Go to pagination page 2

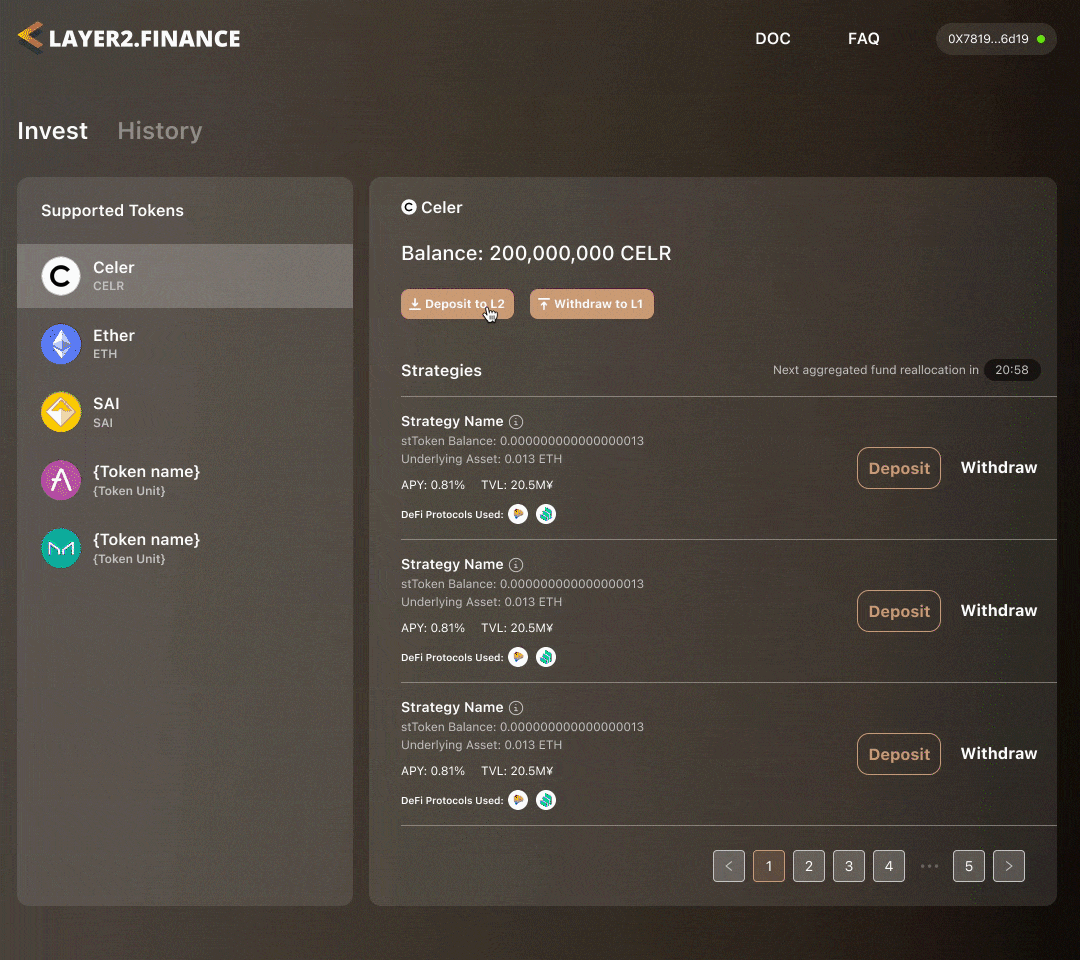809,866
